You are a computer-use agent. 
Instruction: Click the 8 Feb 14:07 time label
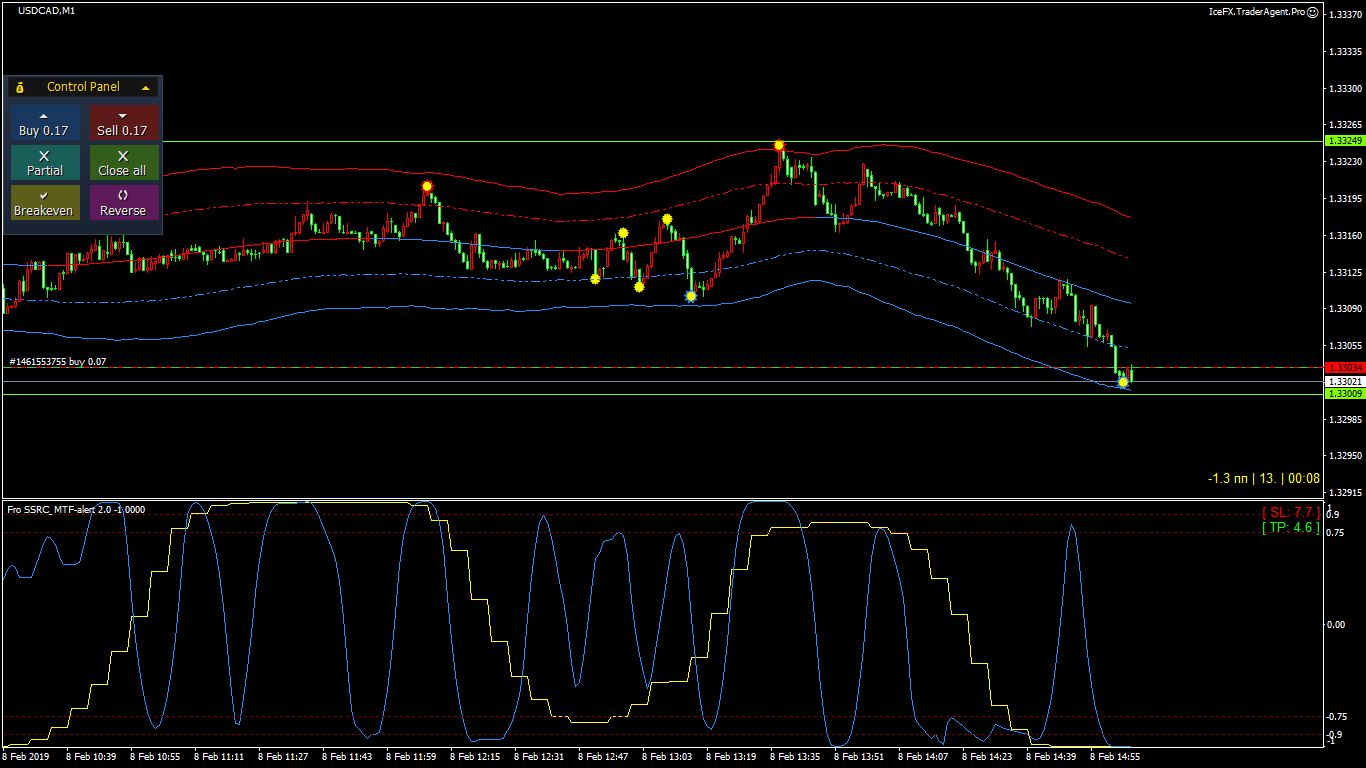click(x=923, y=757)
